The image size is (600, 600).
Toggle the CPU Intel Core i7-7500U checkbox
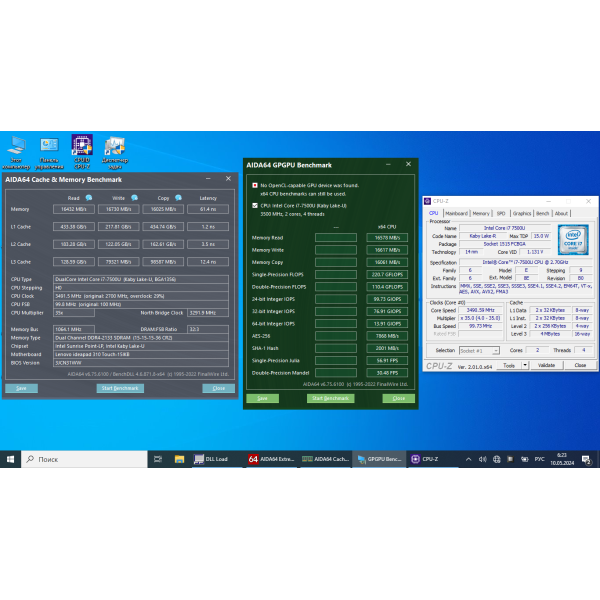[255, 205]
